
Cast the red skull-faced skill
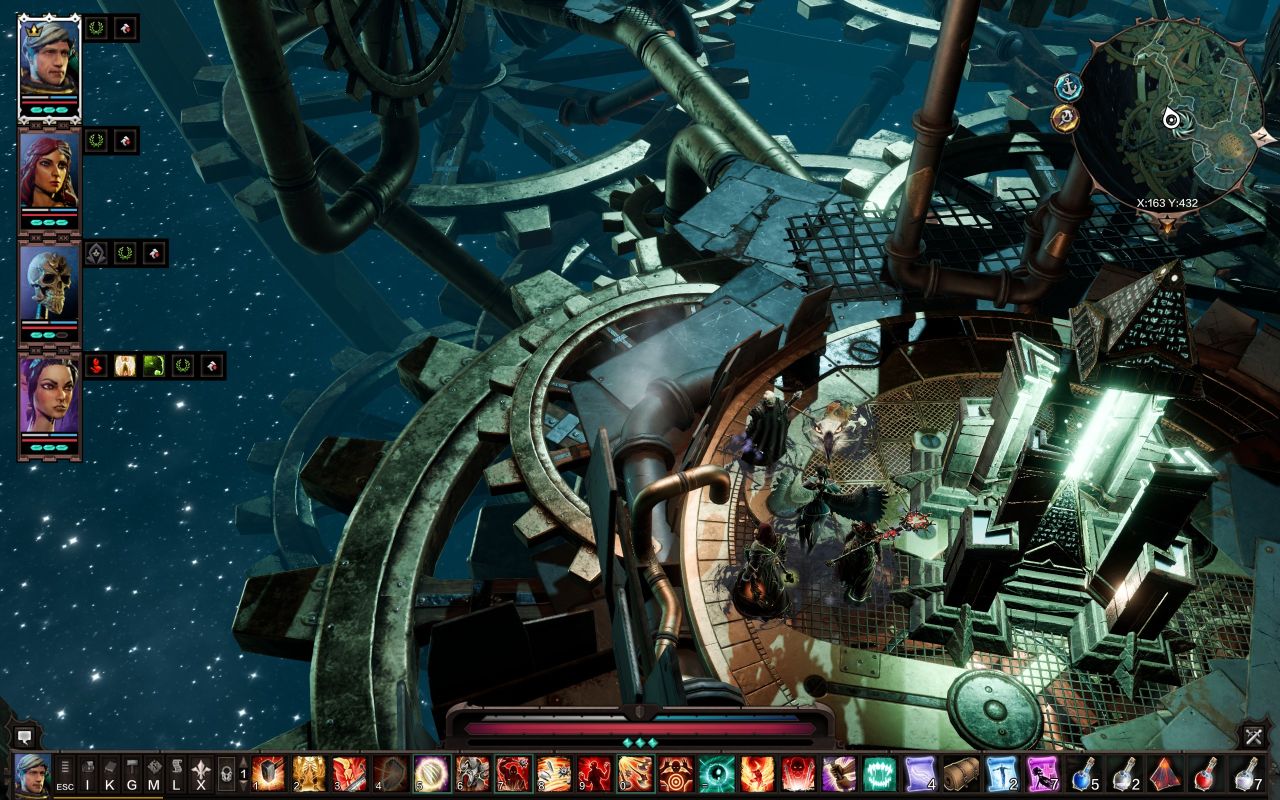tap(799, 774)
